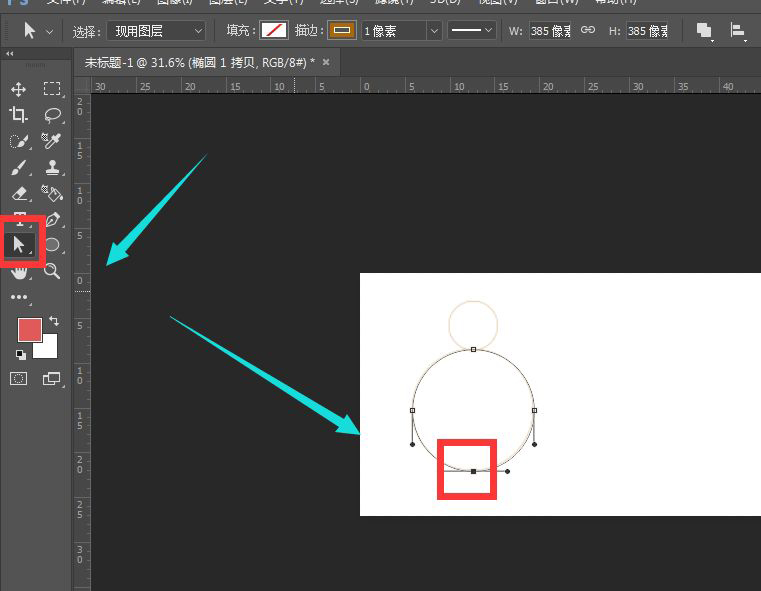
Task: Select the Clone Stamp tool
Action: [x=52, y=167]
